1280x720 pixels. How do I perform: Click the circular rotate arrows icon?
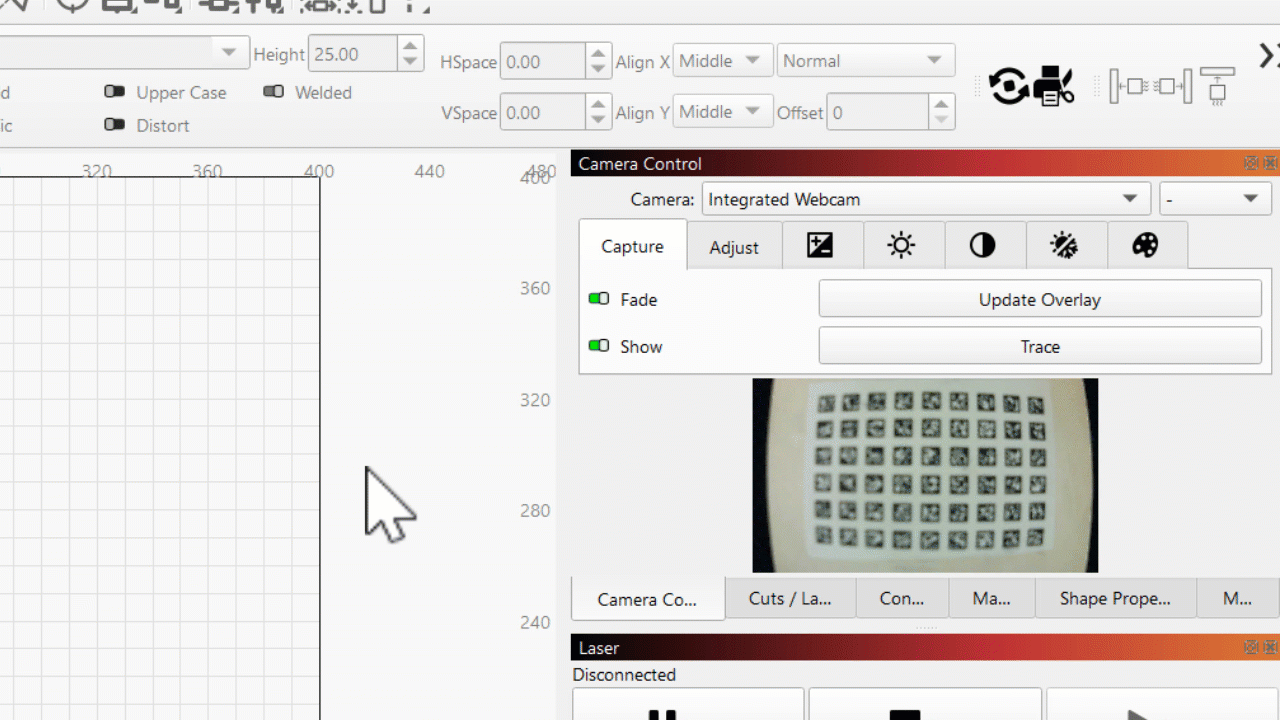click(1008, 86)
